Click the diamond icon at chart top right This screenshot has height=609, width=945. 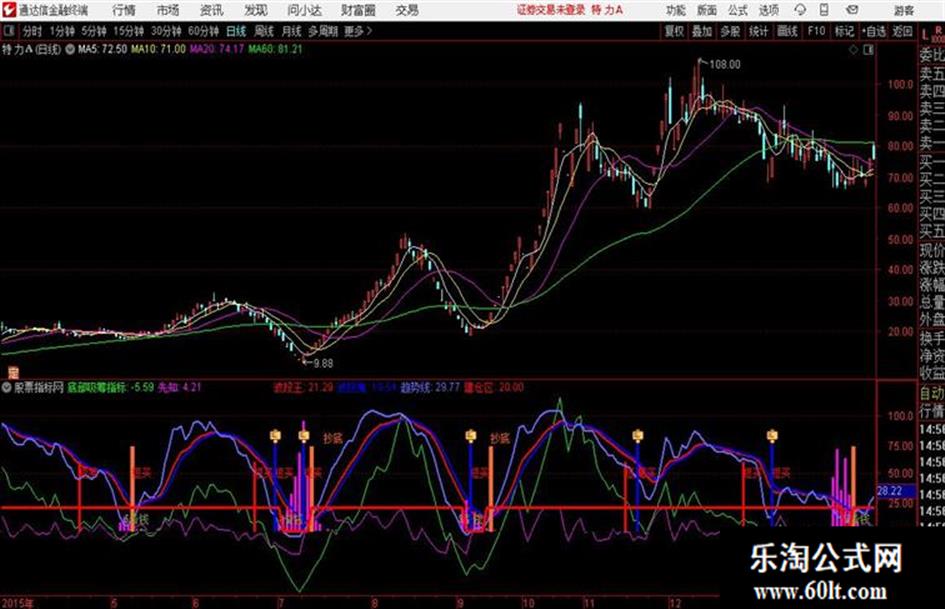point(853,50)
